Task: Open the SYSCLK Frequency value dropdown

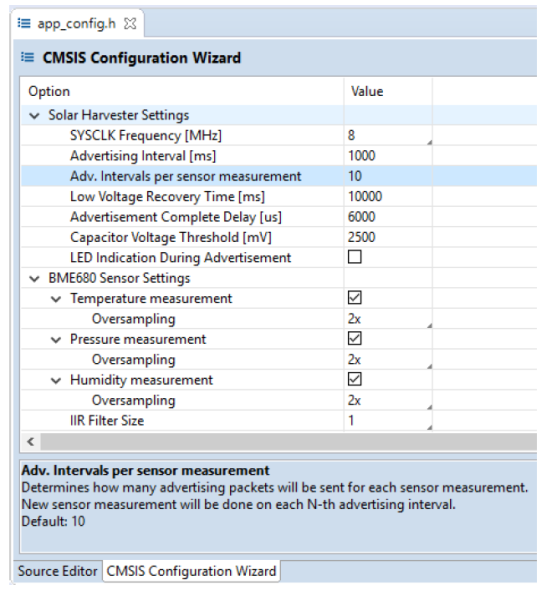Action: click(x=388, y=135)
